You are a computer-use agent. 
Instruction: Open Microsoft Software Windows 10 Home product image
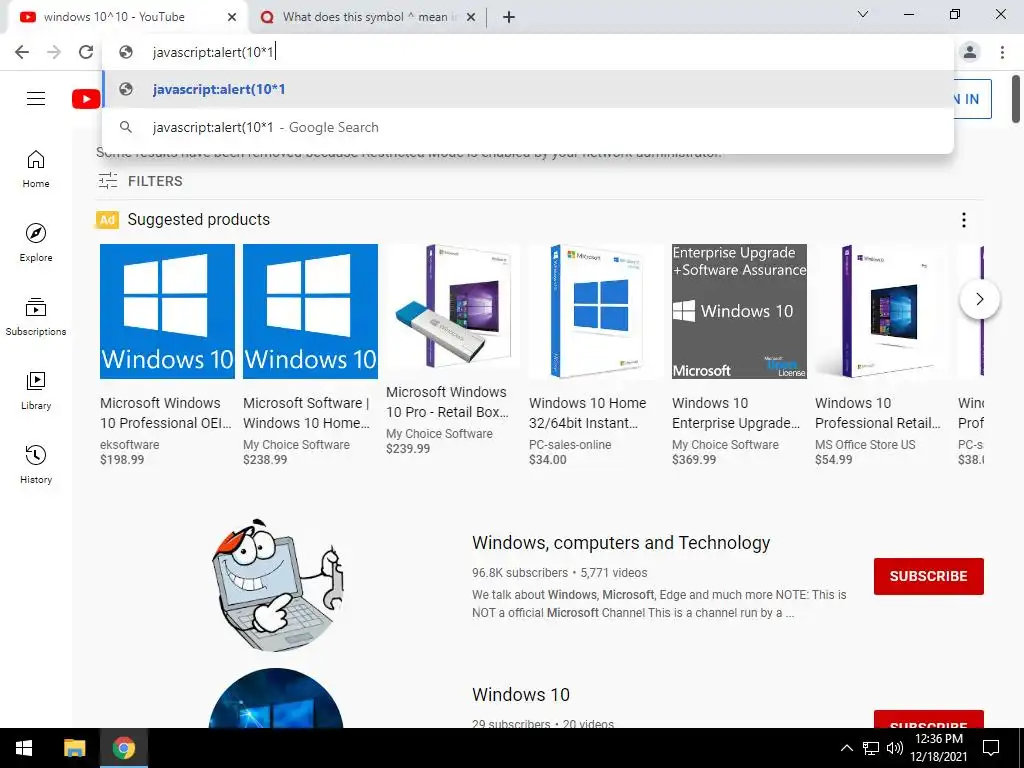tap(310, 312)
